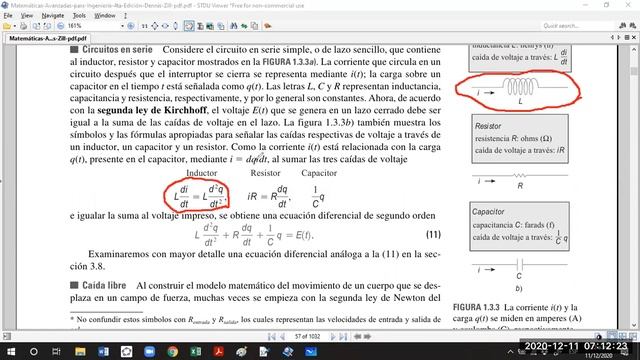Open the Window menu

[x=105, y=16]
